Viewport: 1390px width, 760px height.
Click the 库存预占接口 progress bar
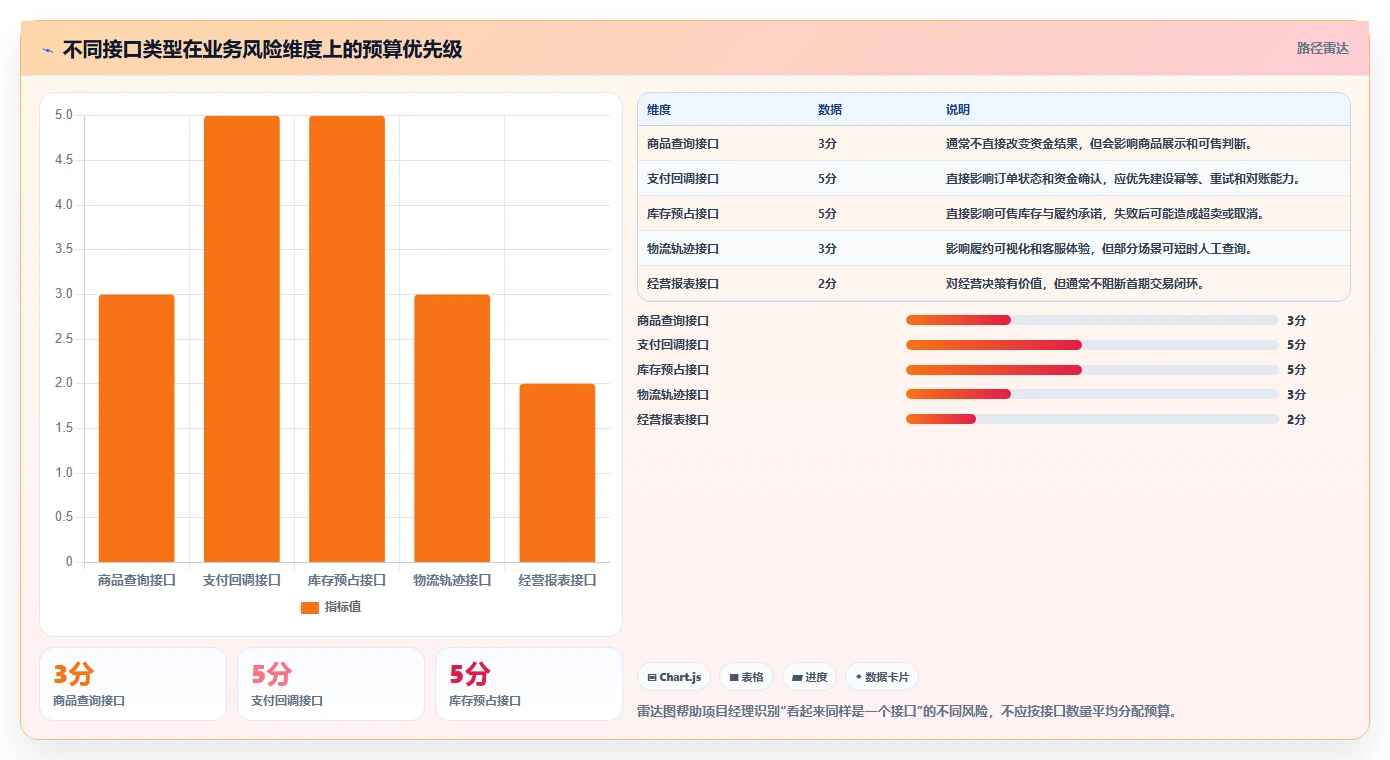coord(1092,370)
